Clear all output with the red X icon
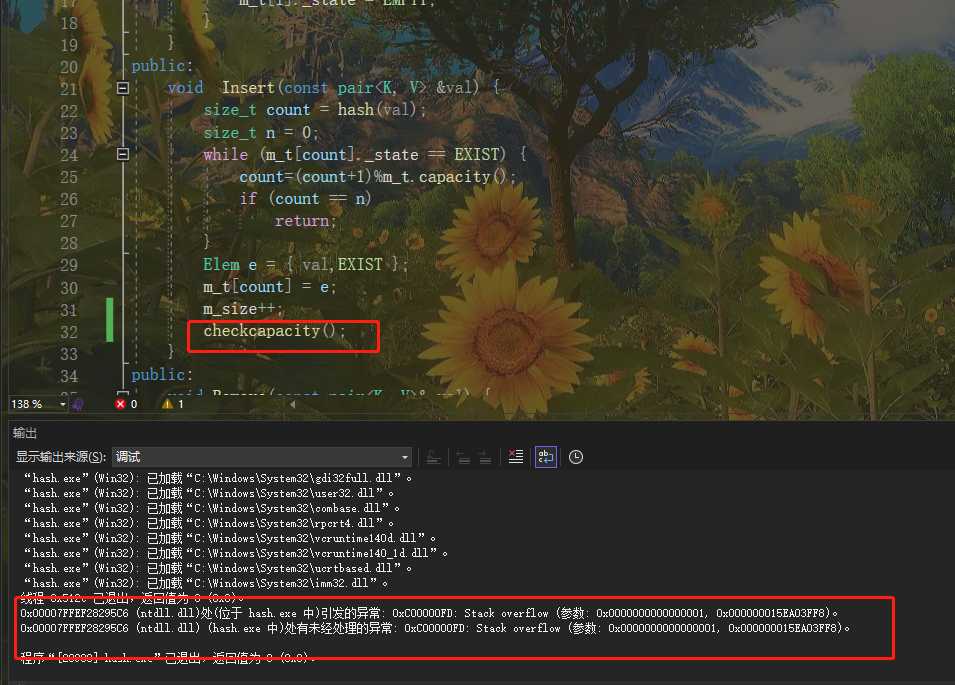This screenshot has height=685, width=955. [516, 457]
